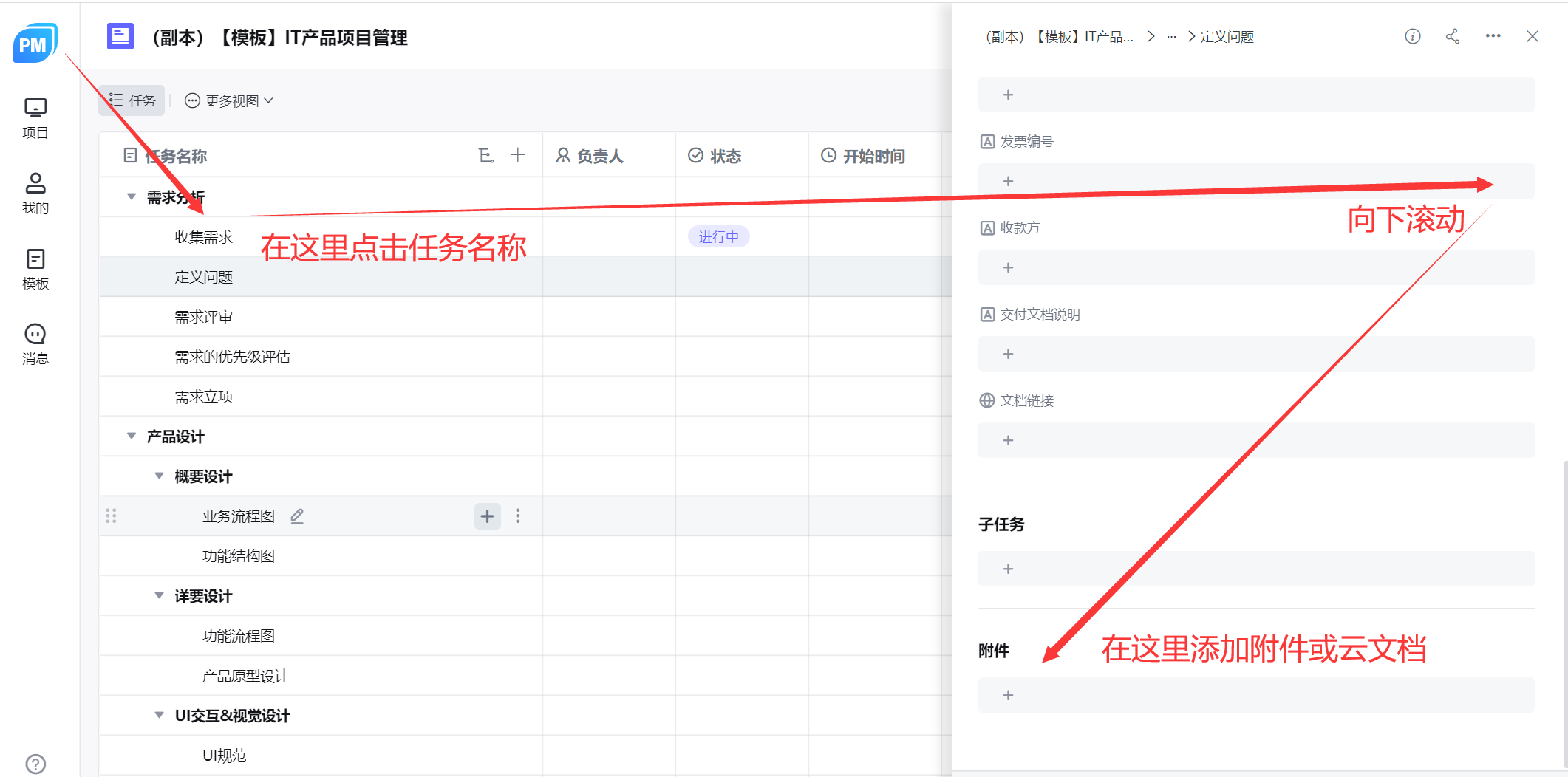Open the 项目 sidebar section
This screenshot has width=1568, height=777.
tap(35, 117)
